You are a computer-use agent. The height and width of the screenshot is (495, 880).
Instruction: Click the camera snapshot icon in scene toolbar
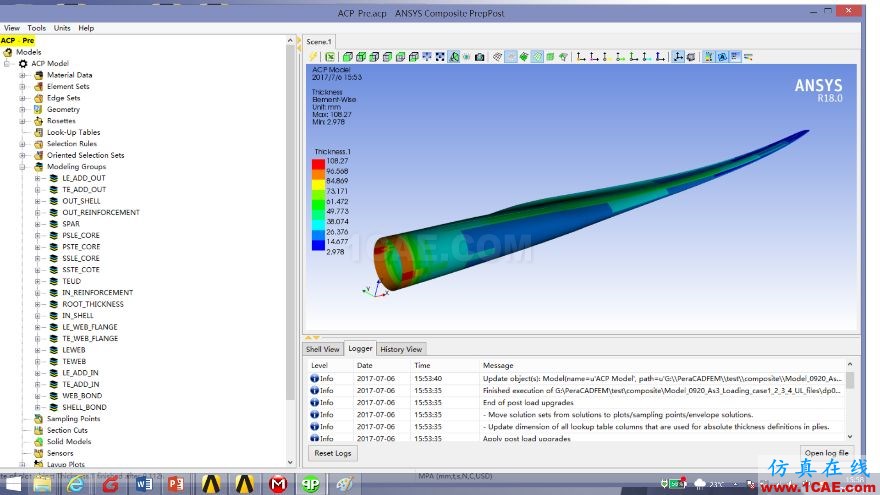(x=479, y=57)
